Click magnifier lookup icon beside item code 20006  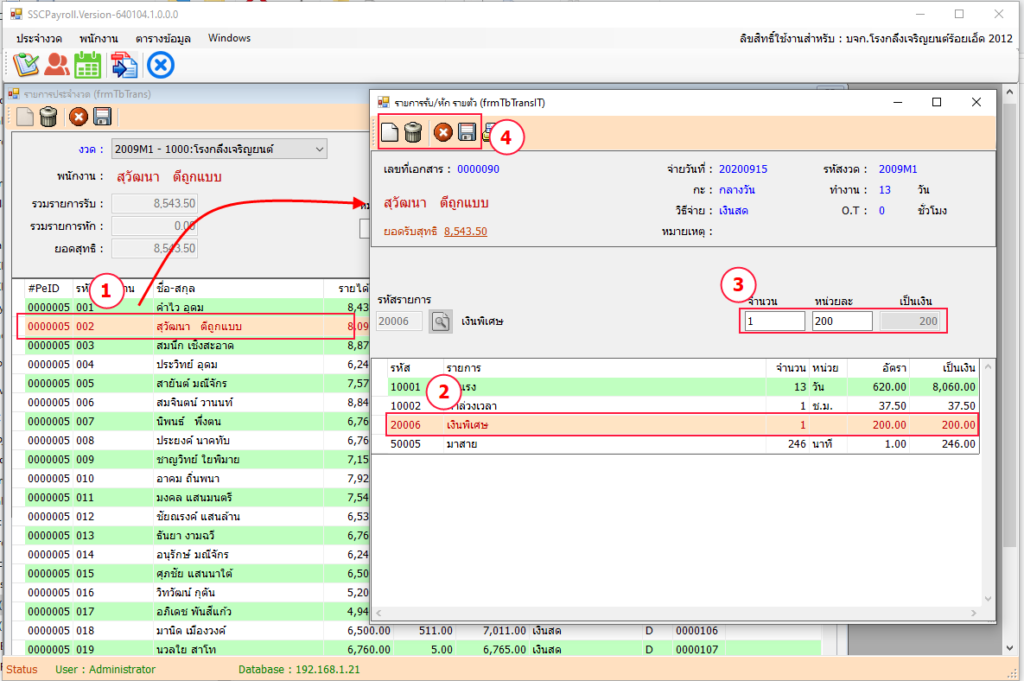(x=441, y=321)
